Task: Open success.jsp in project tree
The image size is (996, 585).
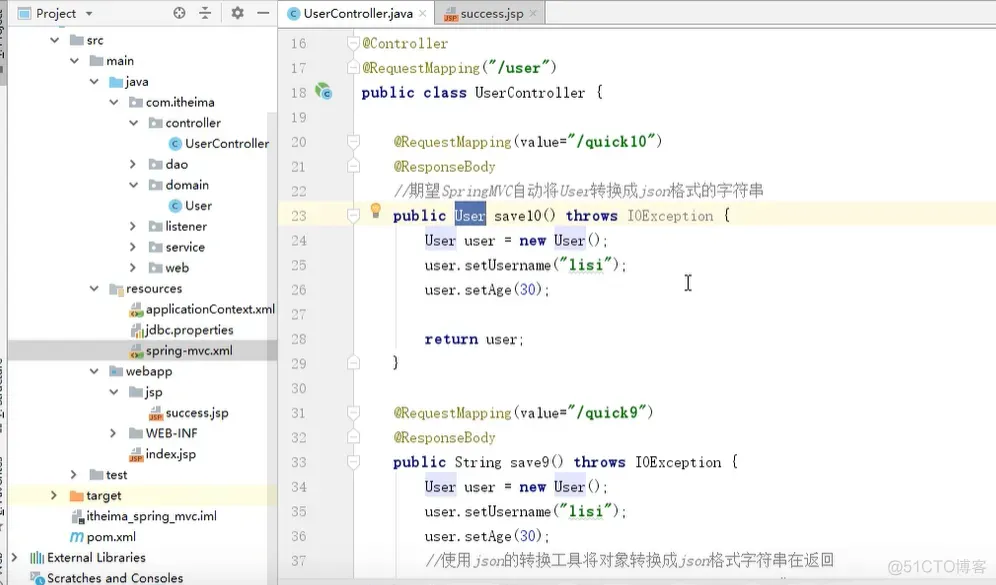Action: coord(189,413)
